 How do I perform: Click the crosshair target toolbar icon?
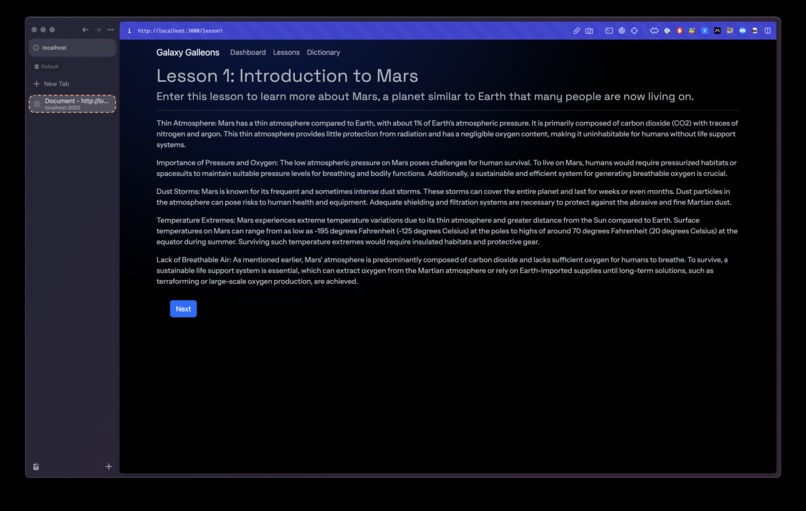pyautogui.click(x=634, y=31)
